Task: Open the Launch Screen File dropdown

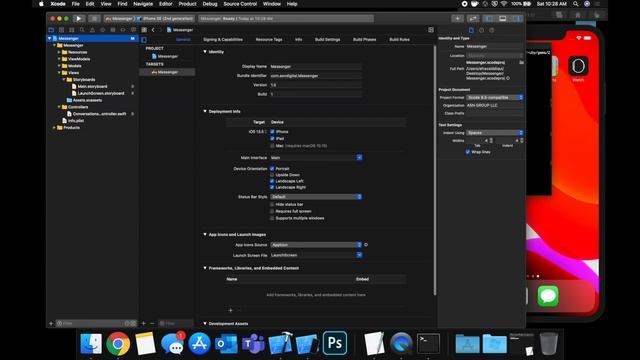Action: click(316, 255)
